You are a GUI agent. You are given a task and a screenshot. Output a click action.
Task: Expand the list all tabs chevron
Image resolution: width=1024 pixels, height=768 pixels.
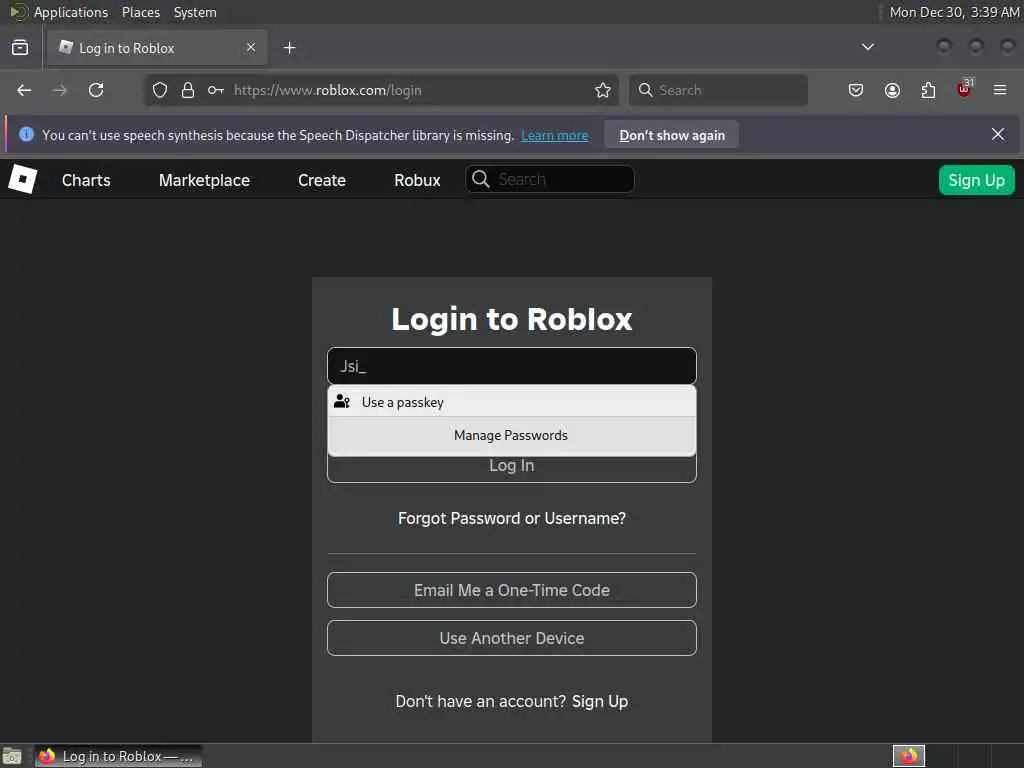pos(867,47)
